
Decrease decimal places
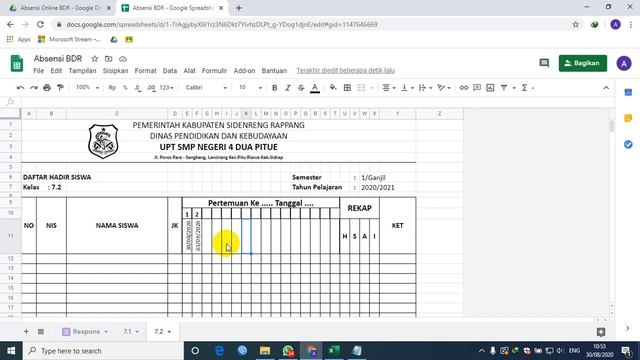tap(138, 88)
